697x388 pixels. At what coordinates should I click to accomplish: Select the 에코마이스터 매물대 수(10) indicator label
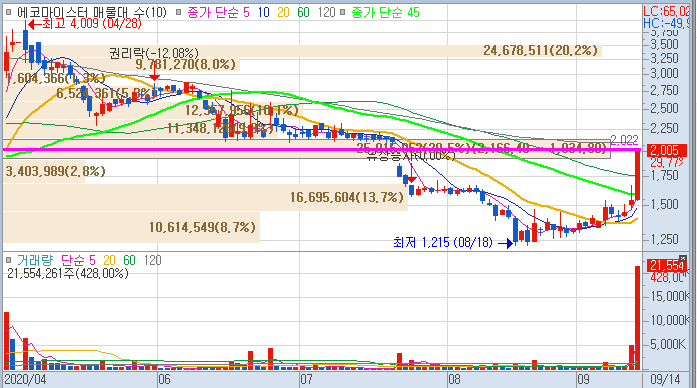coord(92,12)
